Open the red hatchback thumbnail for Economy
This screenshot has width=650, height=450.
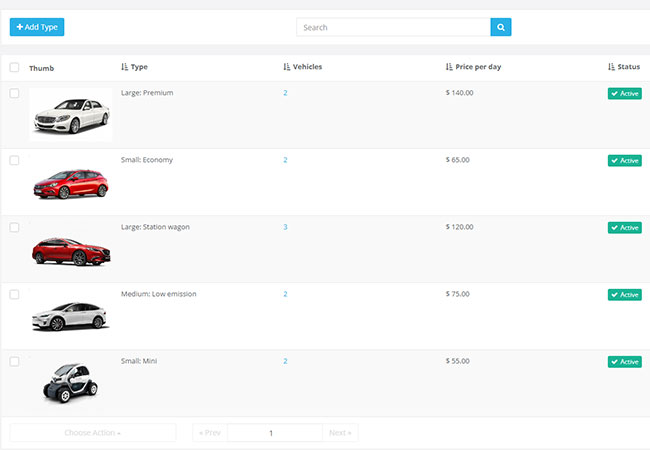tap(71, 184)
